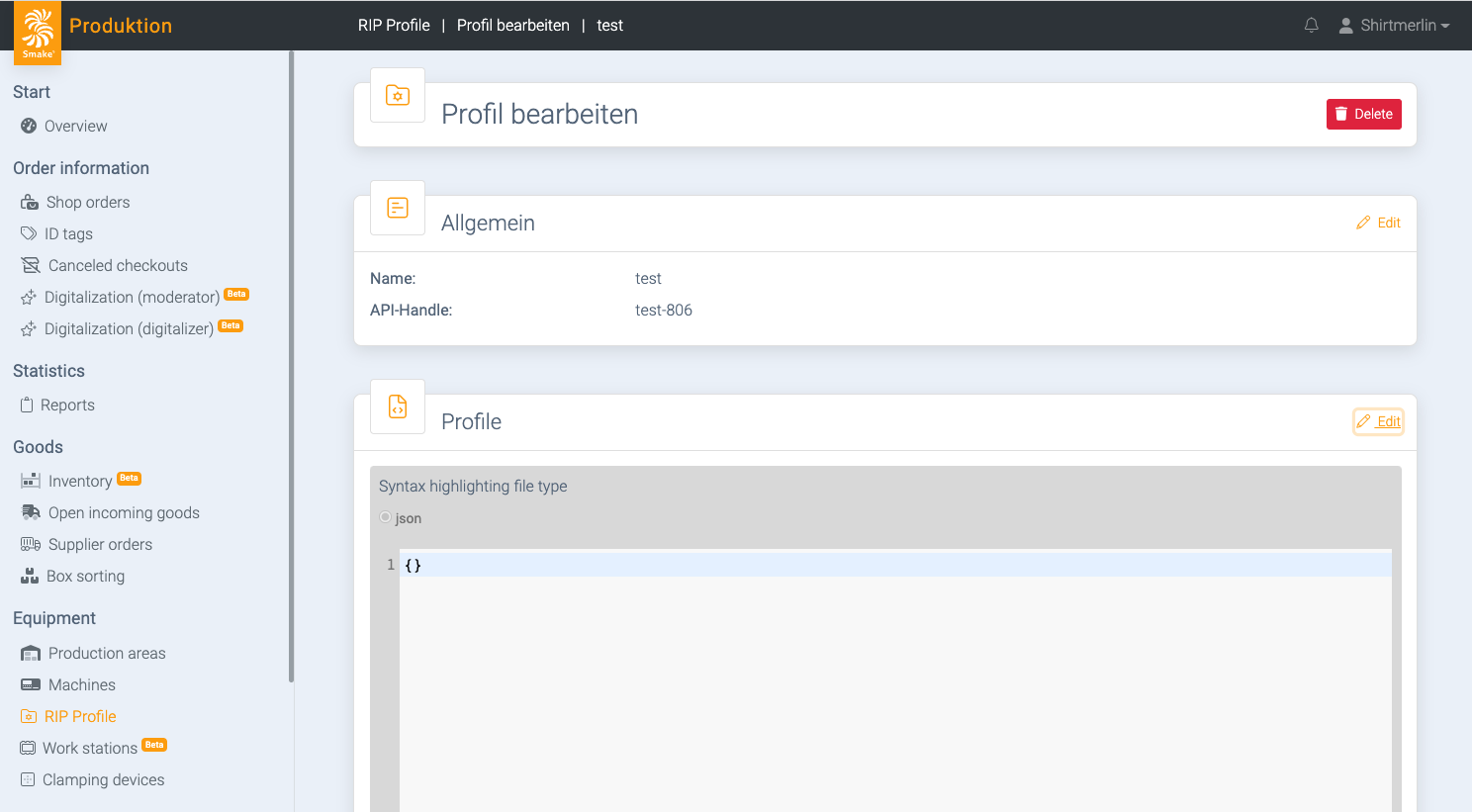
Task: Click the sidebar vertical scrollbar
Action: (x=291, y=366)
